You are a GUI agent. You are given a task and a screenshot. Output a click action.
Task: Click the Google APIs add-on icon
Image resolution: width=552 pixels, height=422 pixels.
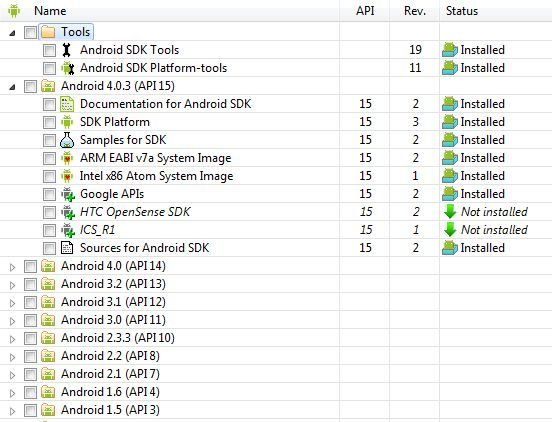coord(68,194)
